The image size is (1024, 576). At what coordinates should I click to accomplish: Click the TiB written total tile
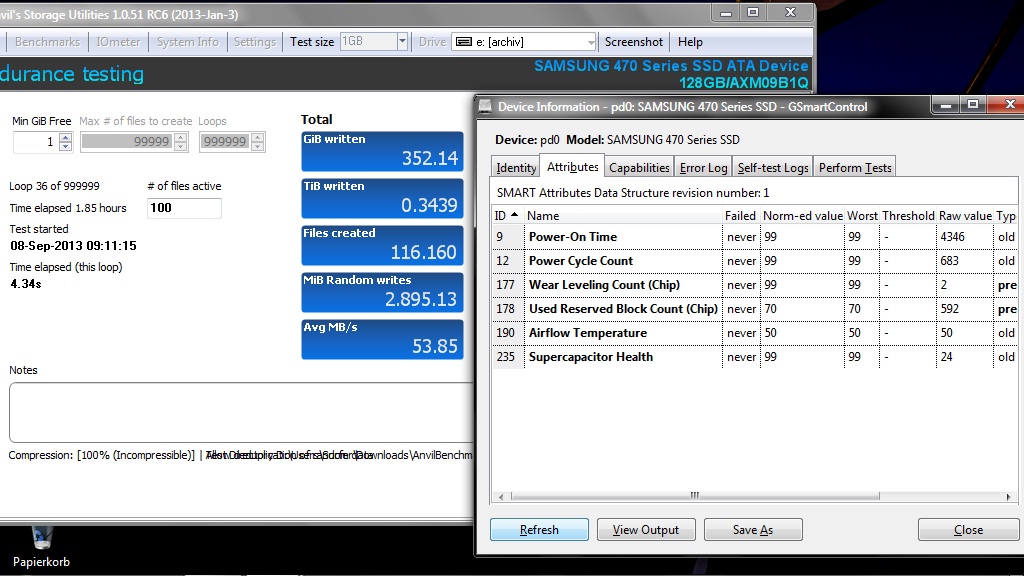tap(382, 199)
